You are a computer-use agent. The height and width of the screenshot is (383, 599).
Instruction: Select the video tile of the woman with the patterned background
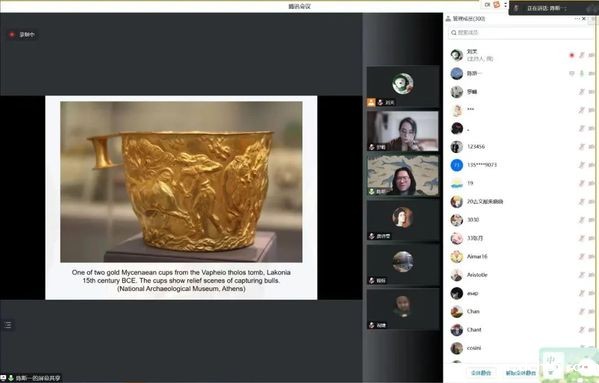pos(403,175)
